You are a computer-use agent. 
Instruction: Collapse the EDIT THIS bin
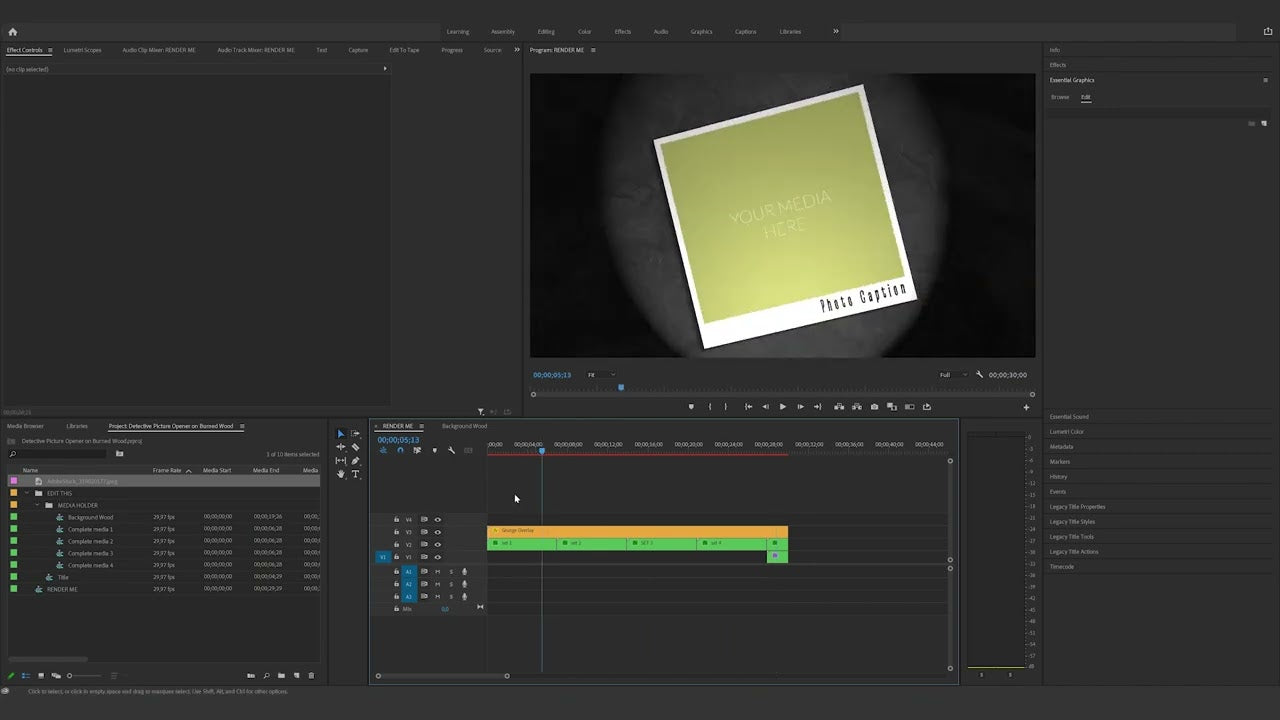pos(28,493)
